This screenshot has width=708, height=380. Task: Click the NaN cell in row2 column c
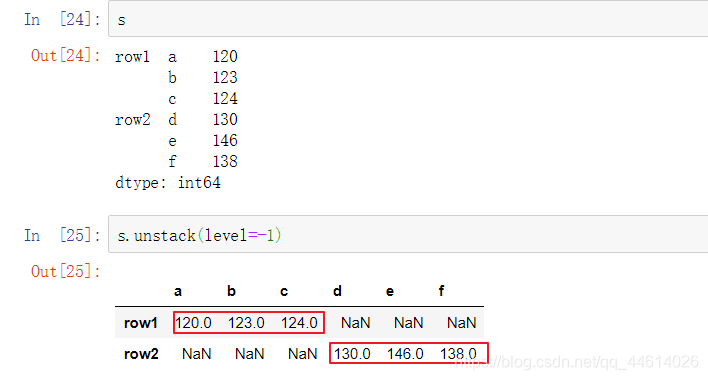click(x=303, y=354)
